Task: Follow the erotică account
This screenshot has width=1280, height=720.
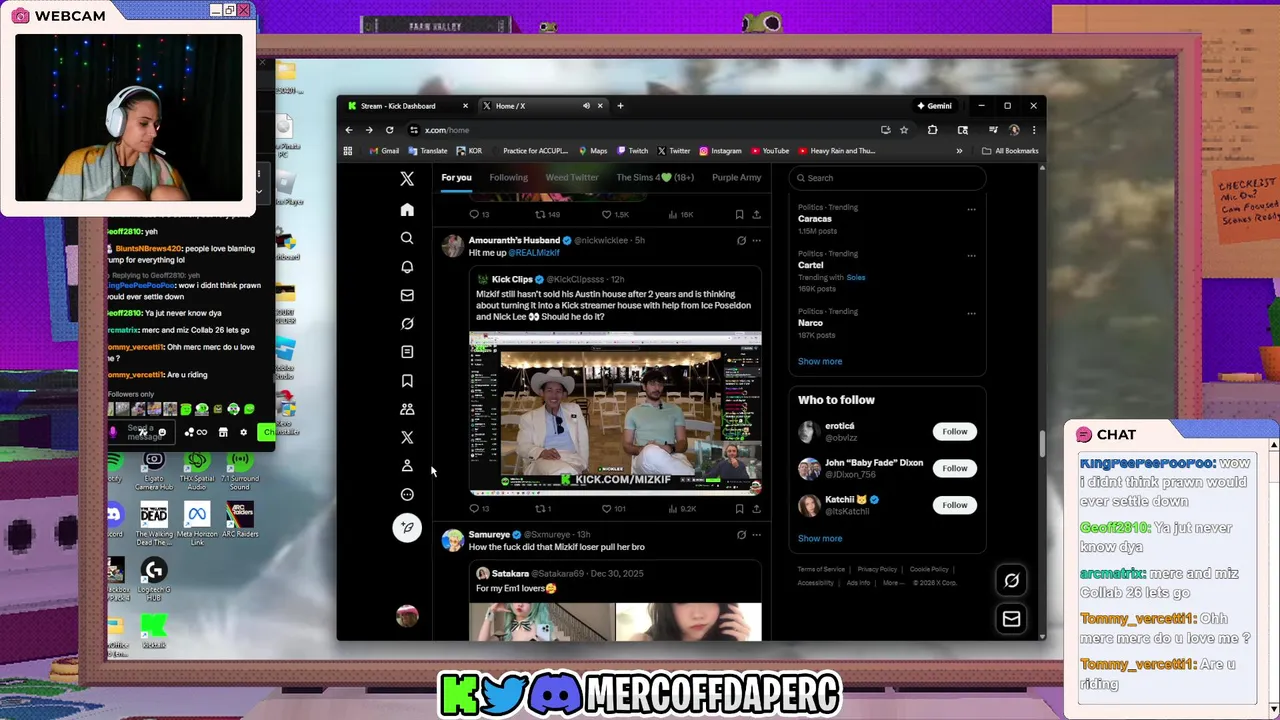Action: click(955, 432)
